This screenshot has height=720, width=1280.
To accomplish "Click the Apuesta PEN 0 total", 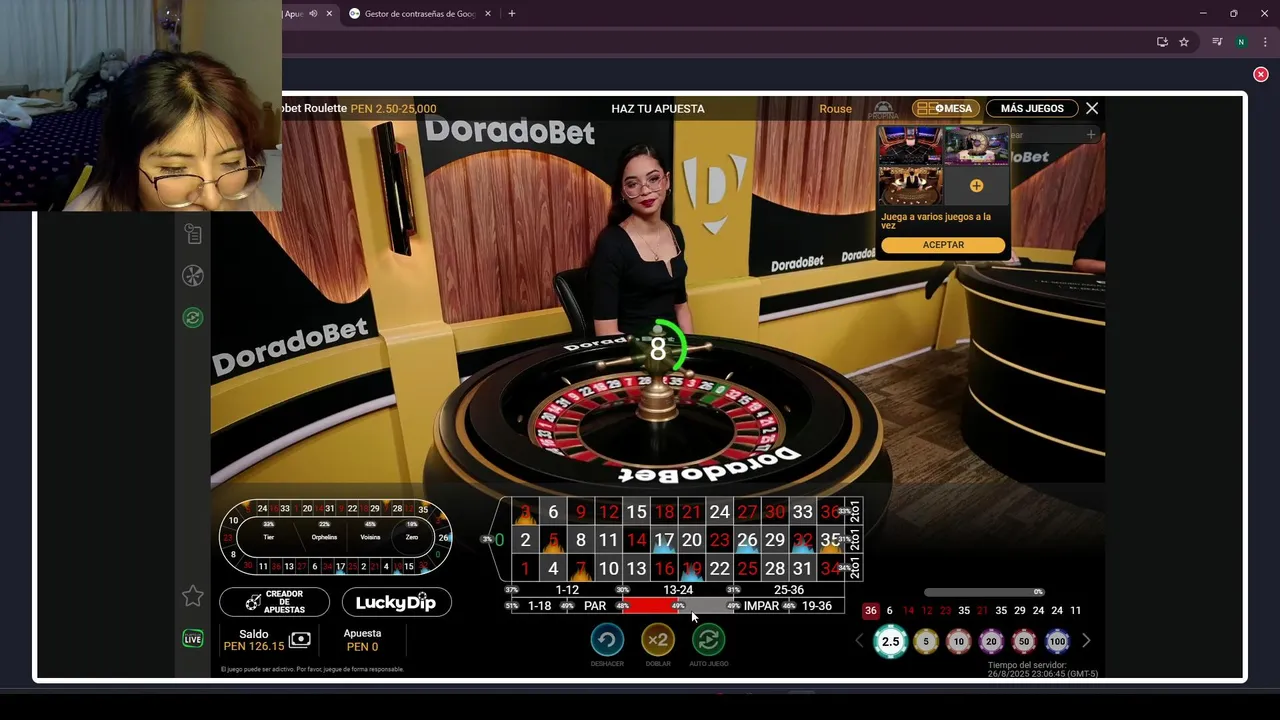I will [x=362, y=640].
